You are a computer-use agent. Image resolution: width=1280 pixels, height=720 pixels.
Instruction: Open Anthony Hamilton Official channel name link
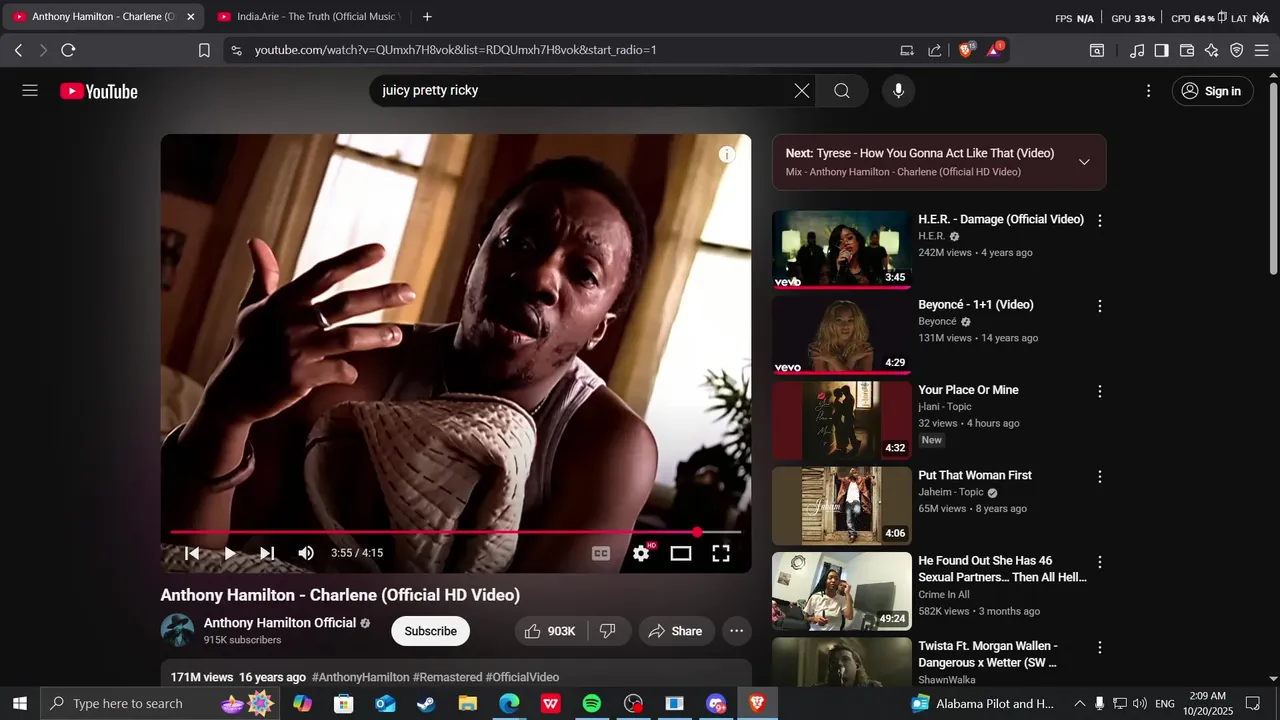click(280, 623)
